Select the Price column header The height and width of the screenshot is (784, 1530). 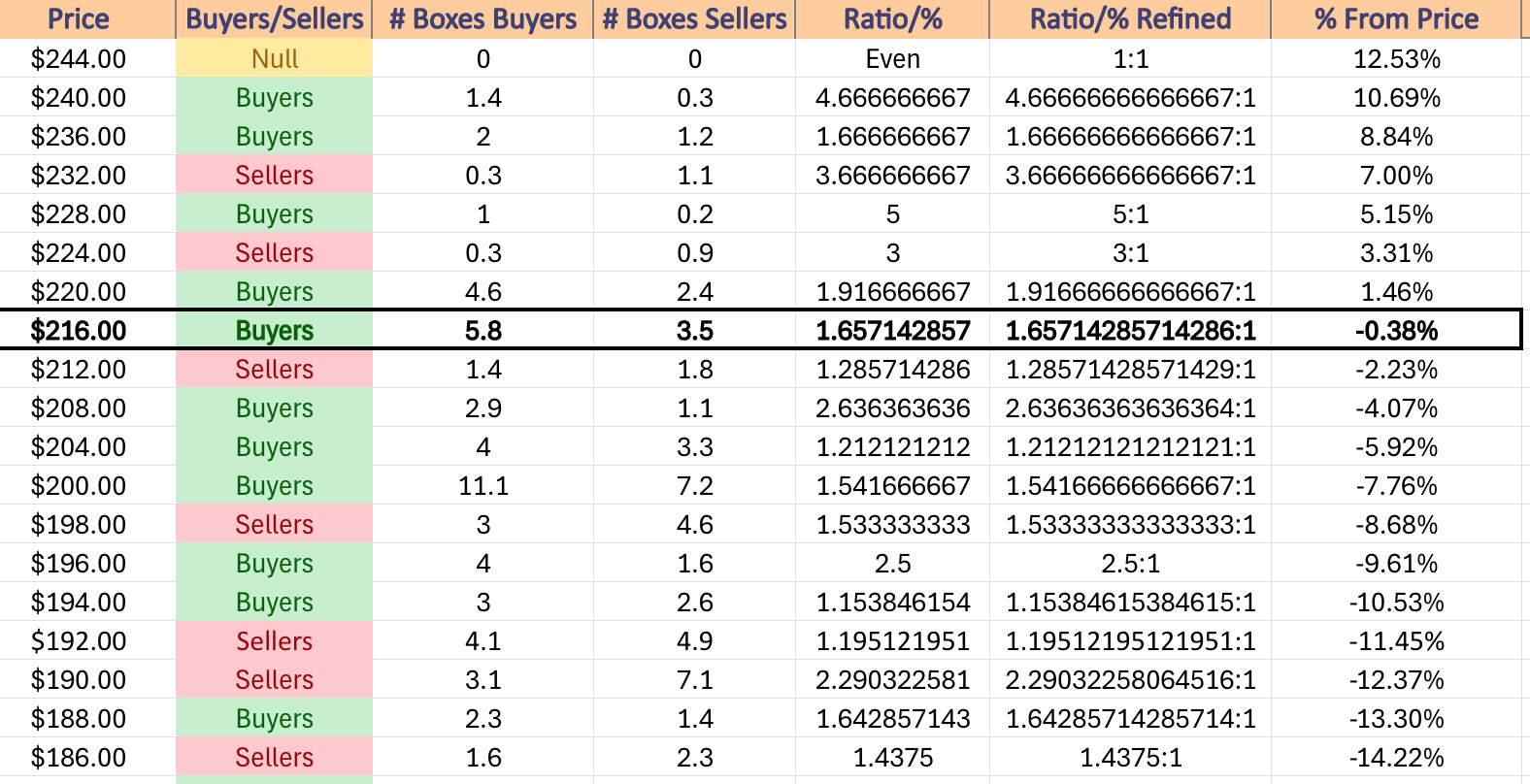pos(79,19)
